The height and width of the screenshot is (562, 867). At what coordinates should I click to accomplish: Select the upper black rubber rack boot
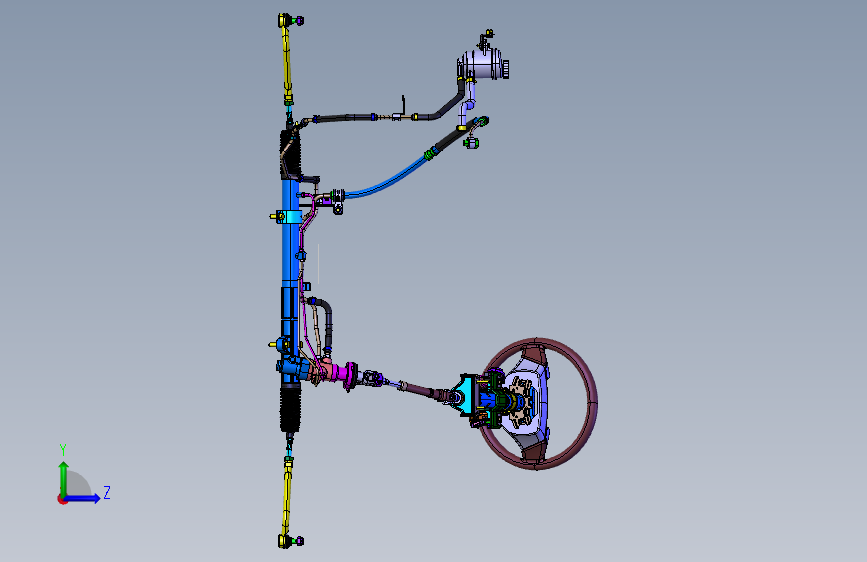point(291,155)
